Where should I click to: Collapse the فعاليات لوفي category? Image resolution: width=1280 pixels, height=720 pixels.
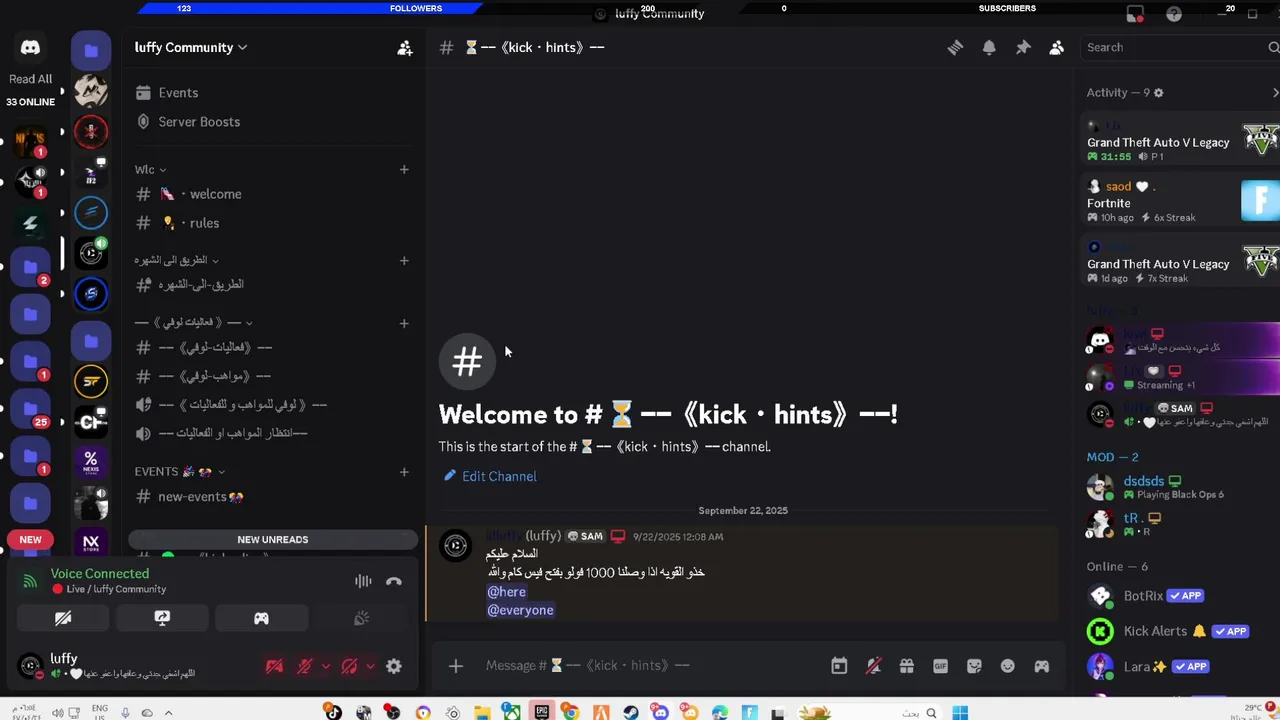(x=193, y=322)
